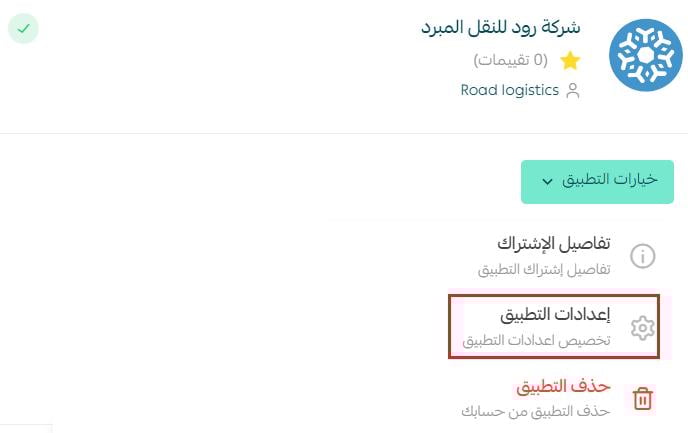The height and width of the screenshot is (433, 688).
Task: Click the (0 تقييمات) ratings count
Action: (x=511, y=60)
